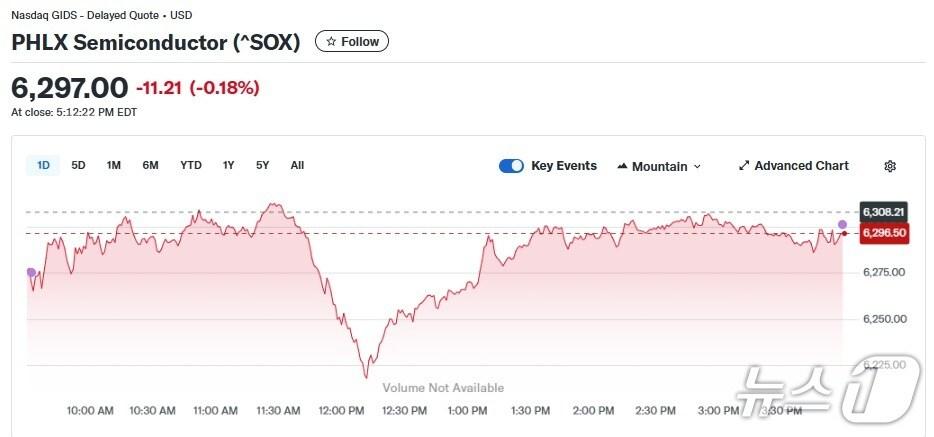Show the YTD chart range
Screen dimensions: 934x437
coord(191,165)
